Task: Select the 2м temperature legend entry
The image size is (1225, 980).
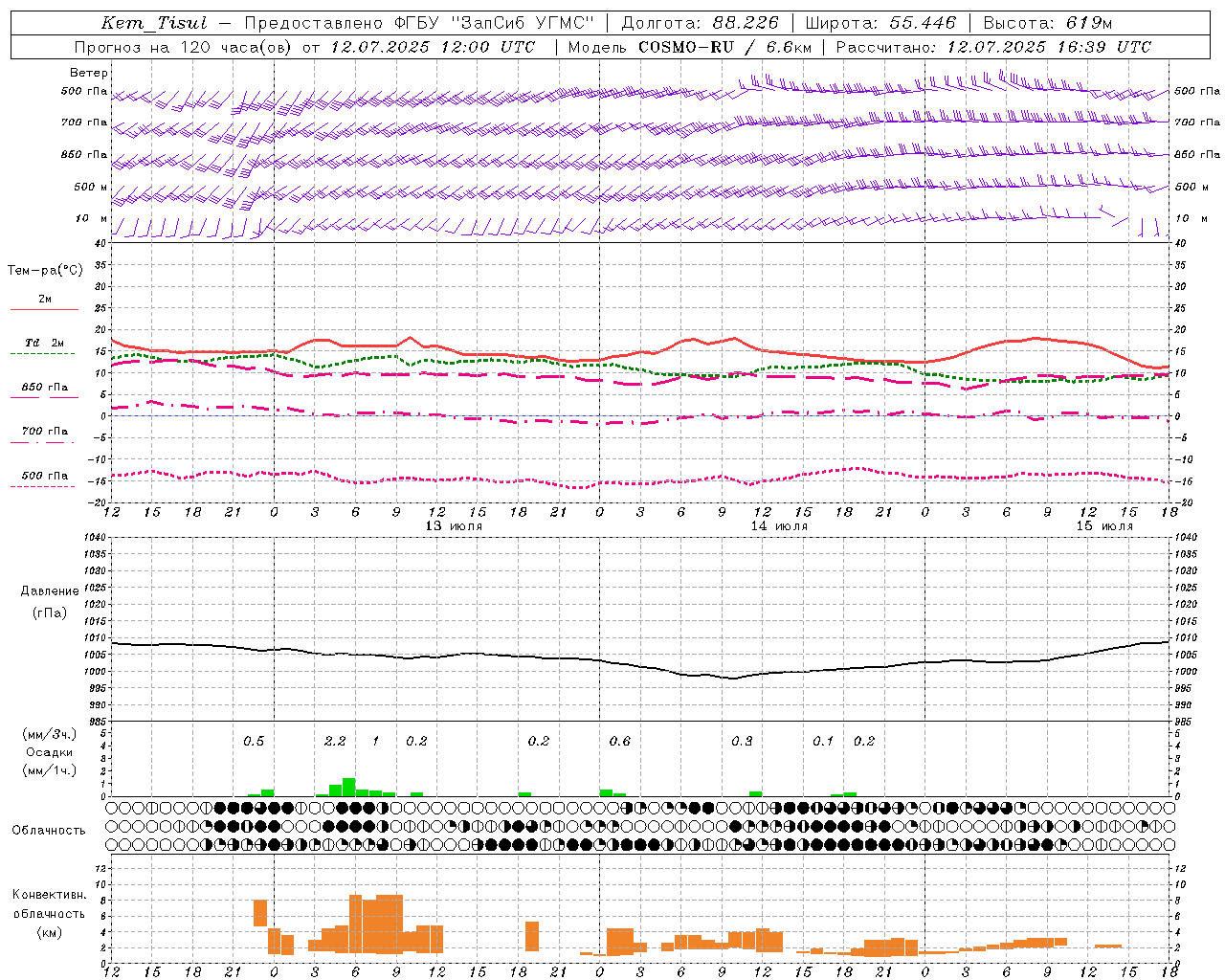Action: point(45,299)
